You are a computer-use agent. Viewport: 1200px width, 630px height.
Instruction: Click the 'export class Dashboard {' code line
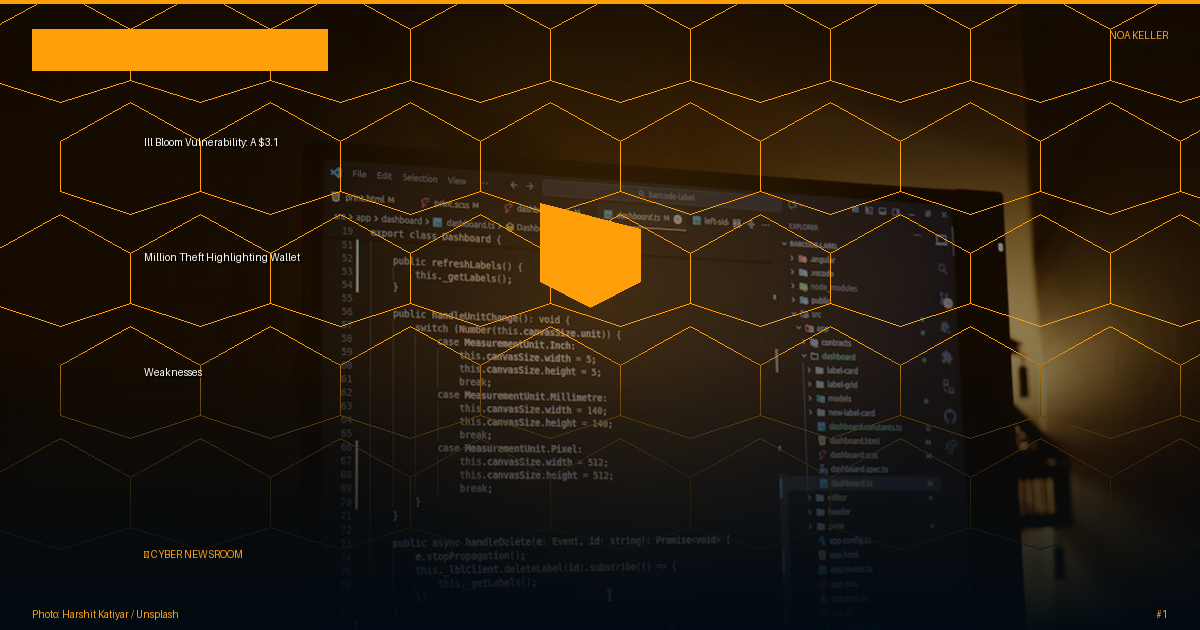coord(436,237)
